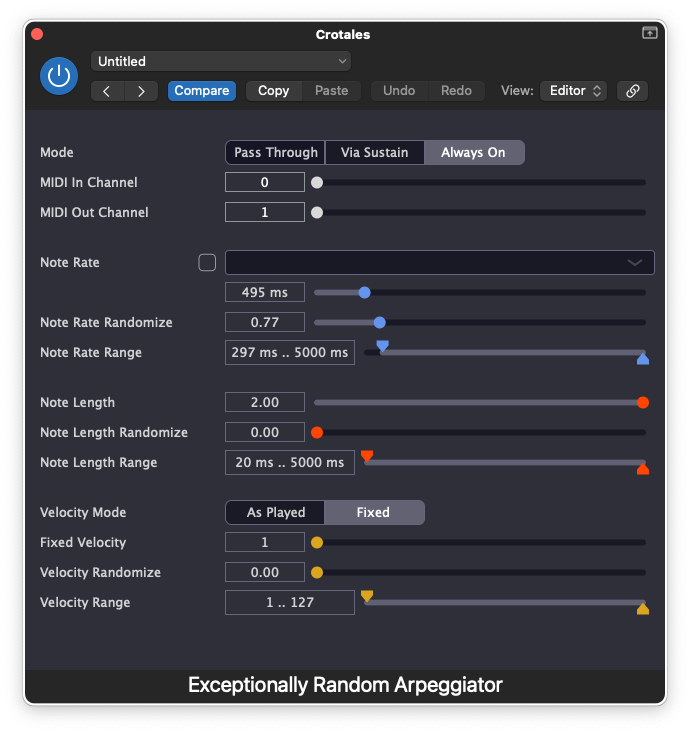The height and width of the screenshot is (733, 690).
Task: Open the Untitled preset dropdown
Action: click(x=221, y=61)
